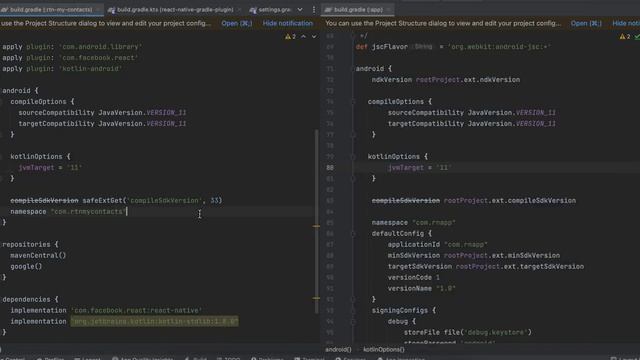Viewport: 640px width, 360px height.
Task: Click Hide notification in left editor
Action: point(288,23)
